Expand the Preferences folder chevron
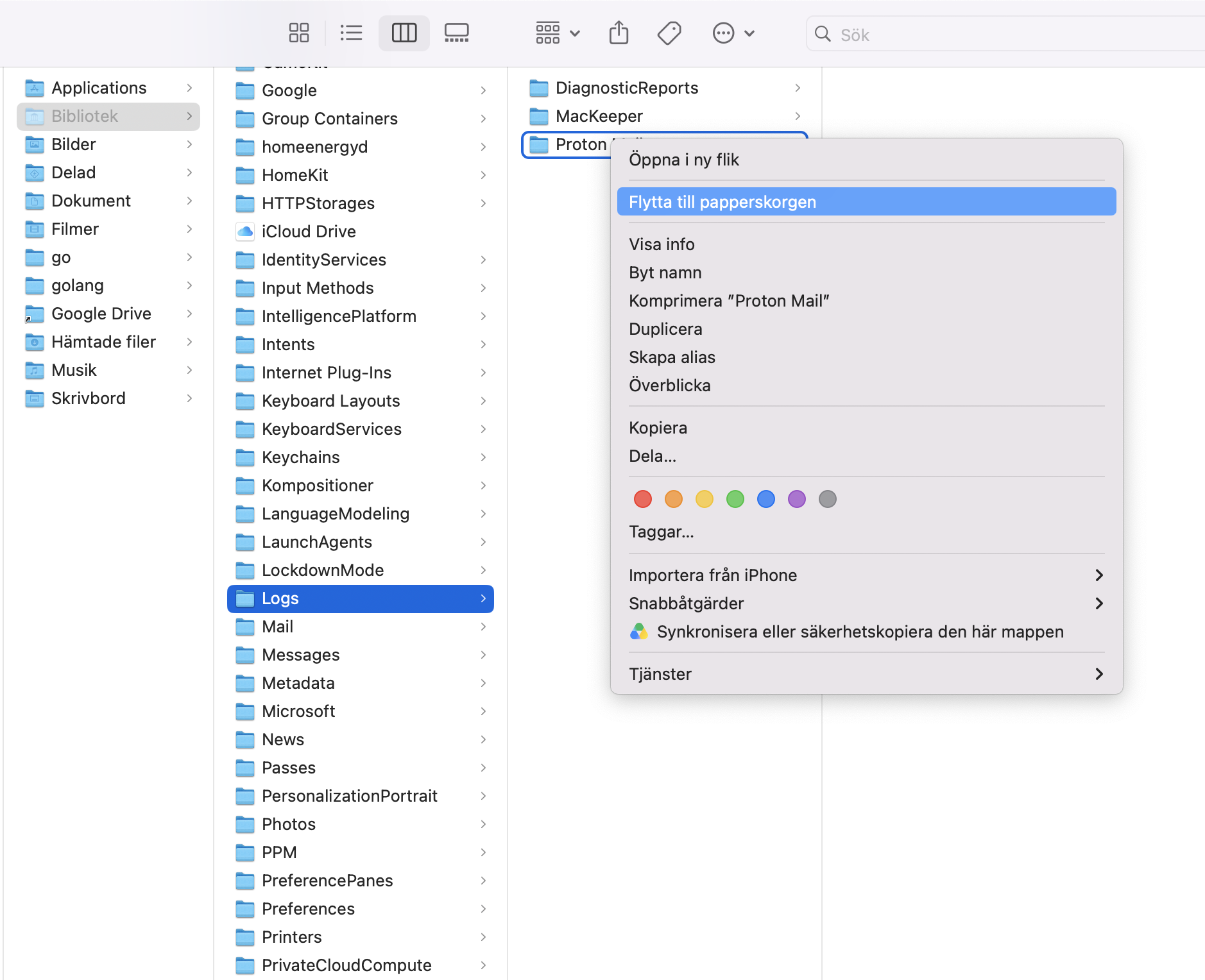Image resolution: width=1205 pixels, height=980 pixels. (x=483, y=909)
